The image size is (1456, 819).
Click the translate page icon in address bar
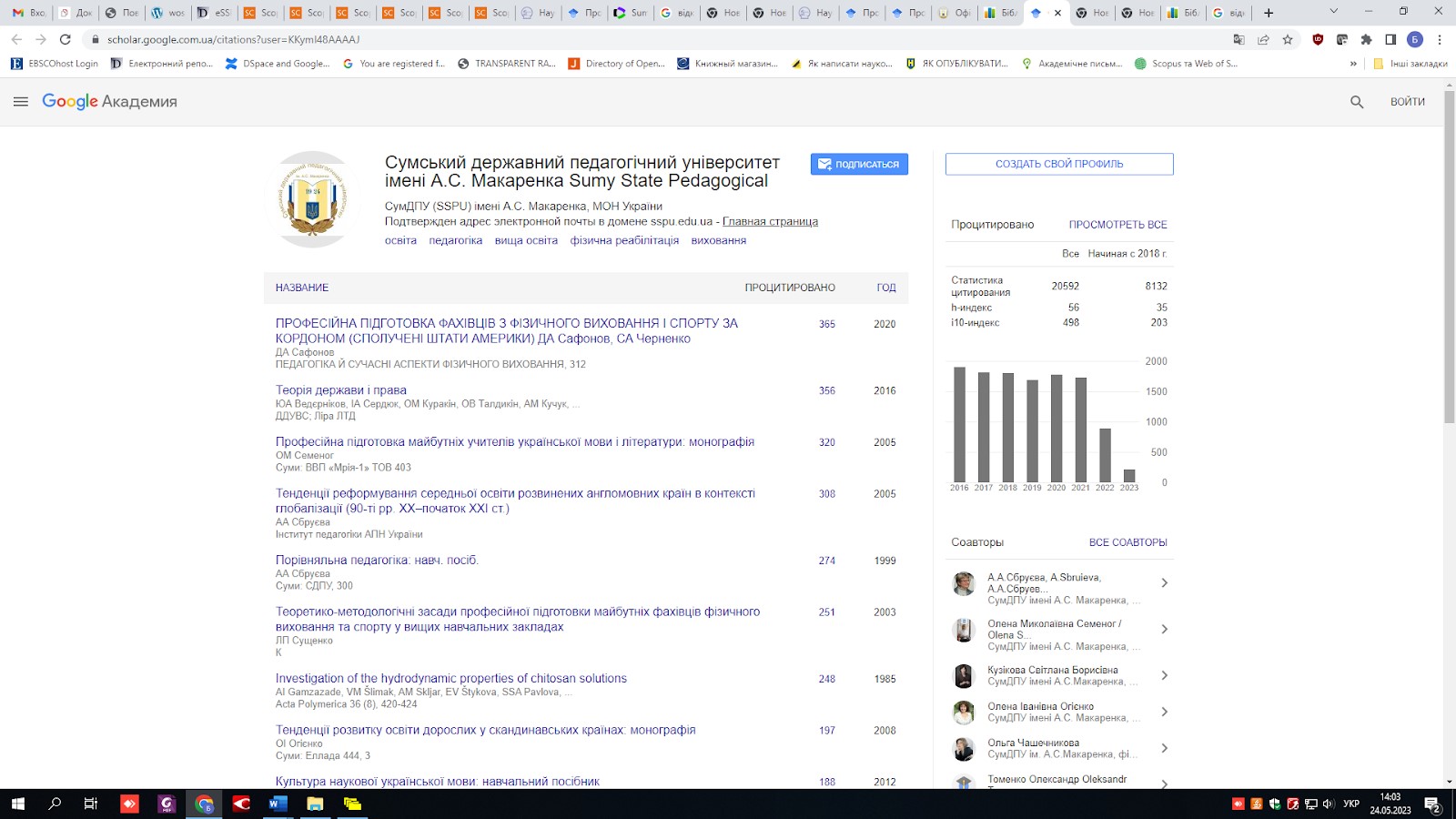point(1239,39)
